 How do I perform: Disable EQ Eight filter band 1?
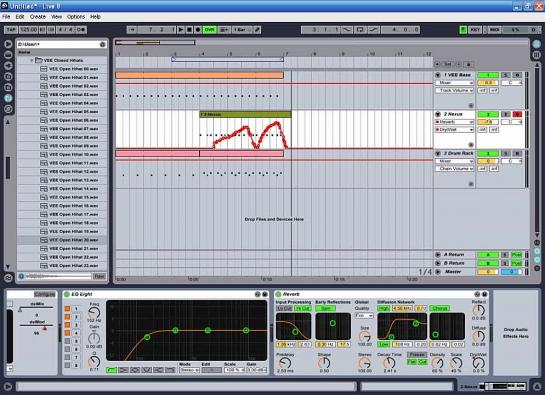(x=67, y=308)
